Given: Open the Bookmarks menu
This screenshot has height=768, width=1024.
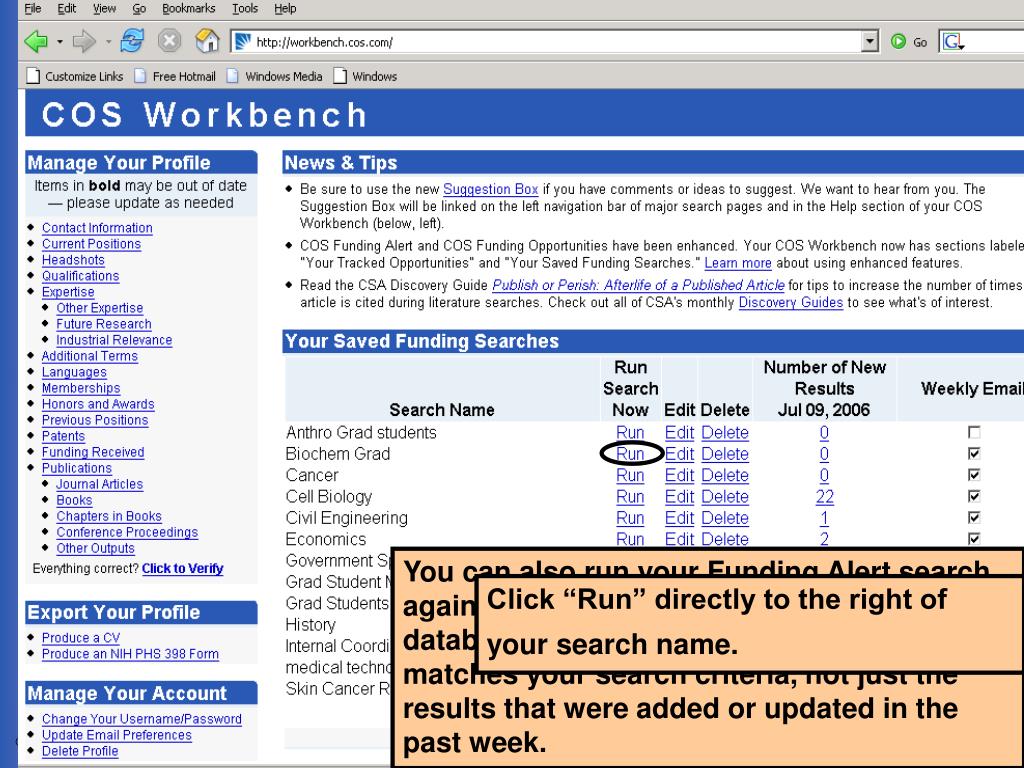Looking at the screenshot, I should point(189,8).
